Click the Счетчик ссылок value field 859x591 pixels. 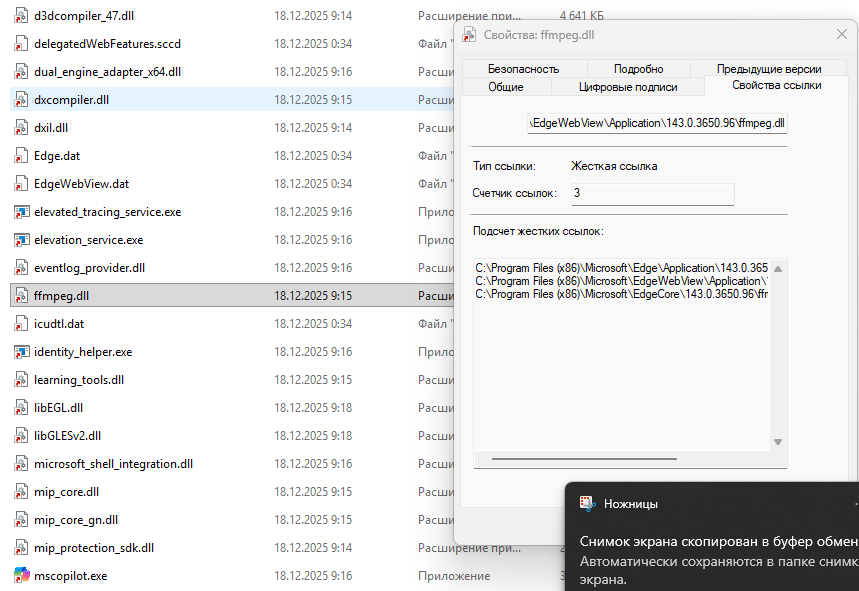[652, 193]
